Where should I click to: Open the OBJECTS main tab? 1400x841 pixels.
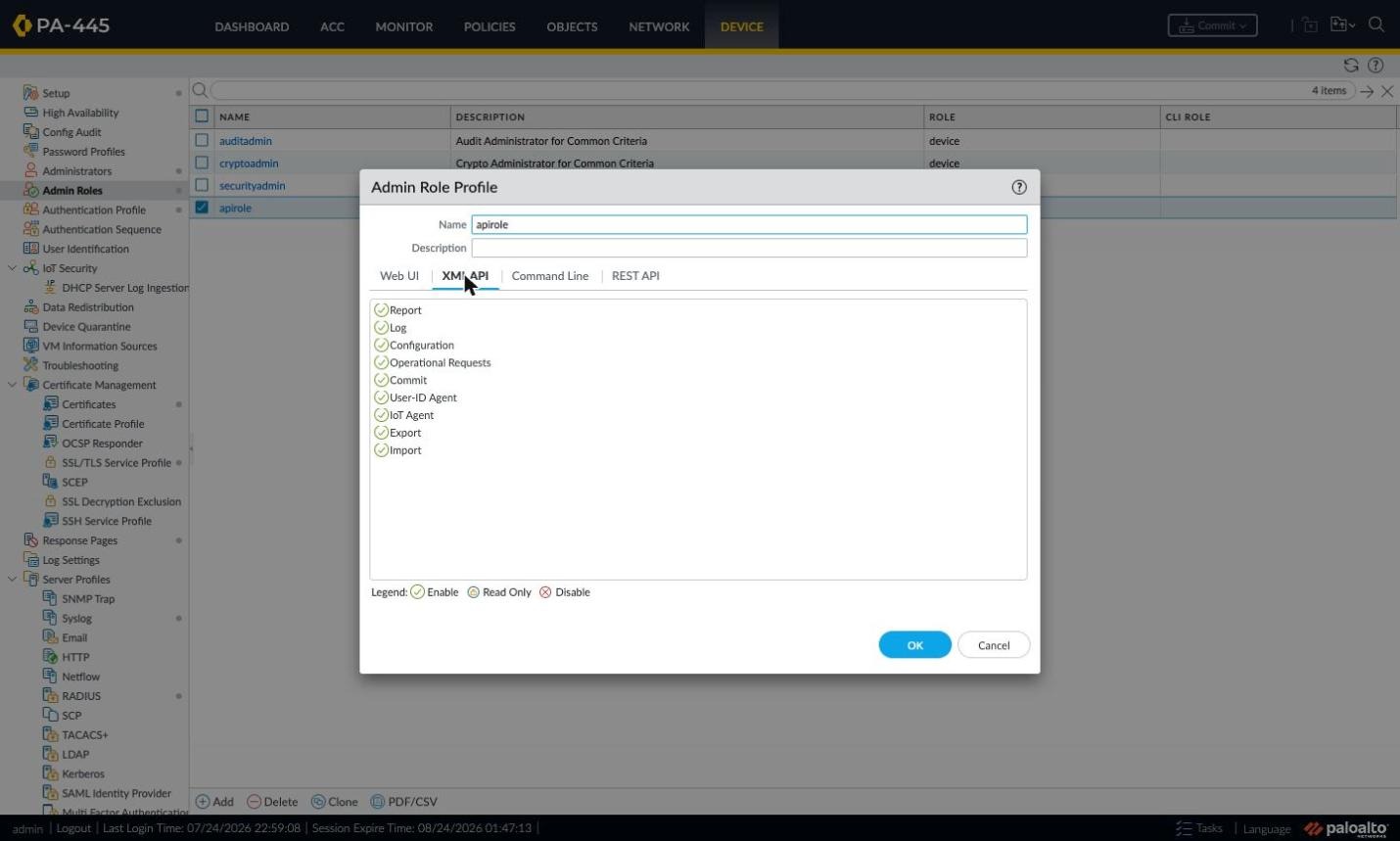click(572, 26)
